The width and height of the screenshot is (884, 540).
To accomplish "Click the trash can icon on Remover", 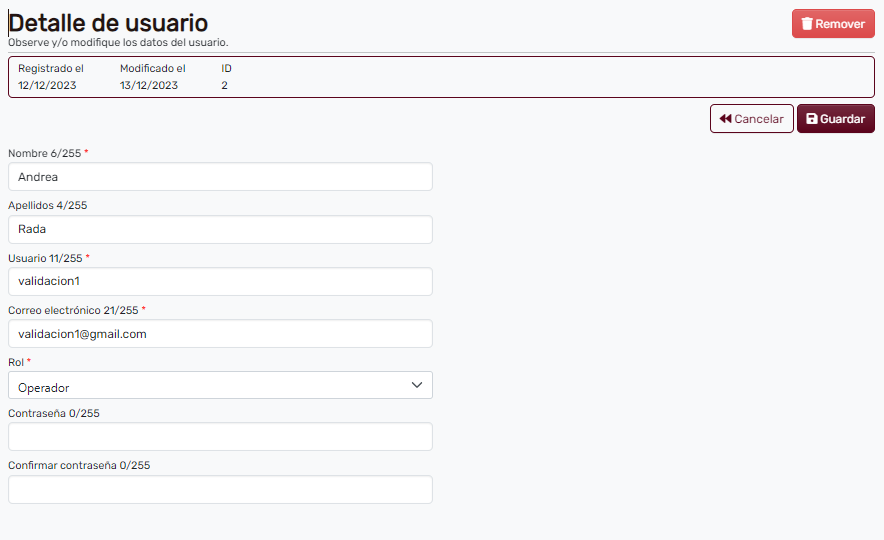I will pyautogui.click(x=806, y=24).
